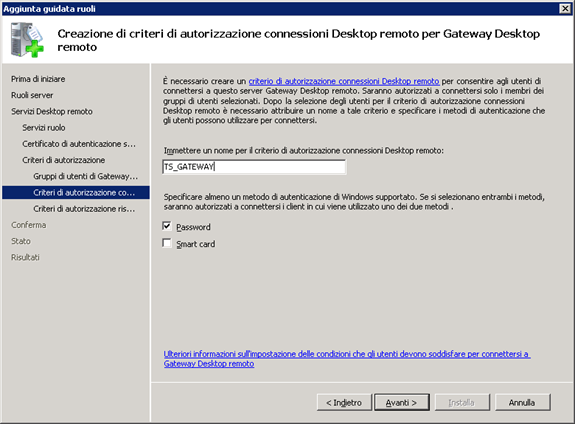Toggle the Password checkbox

(167, 226)
